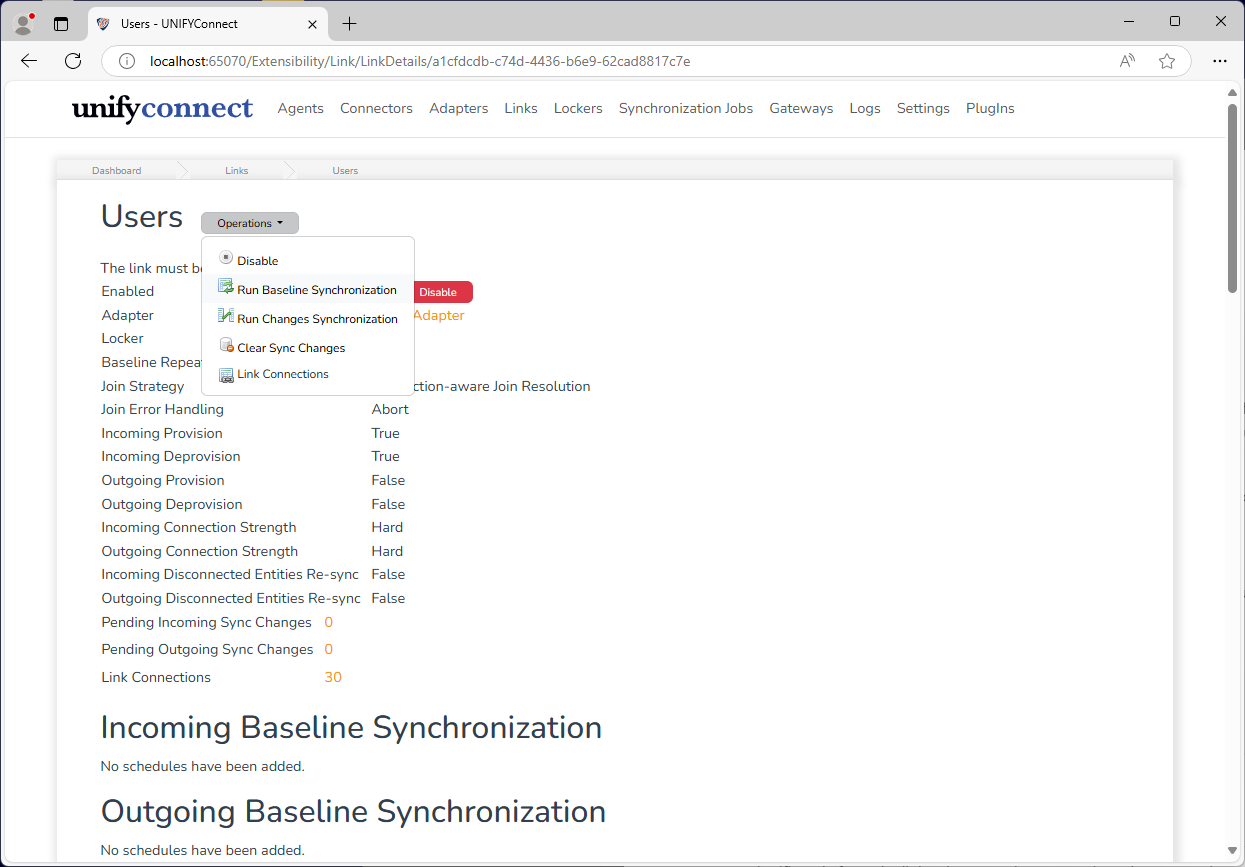Viewport: 1245px width, 867px height.
Task: Click Outgoing Connection Strength value Hard
Action: coord(387,551)
